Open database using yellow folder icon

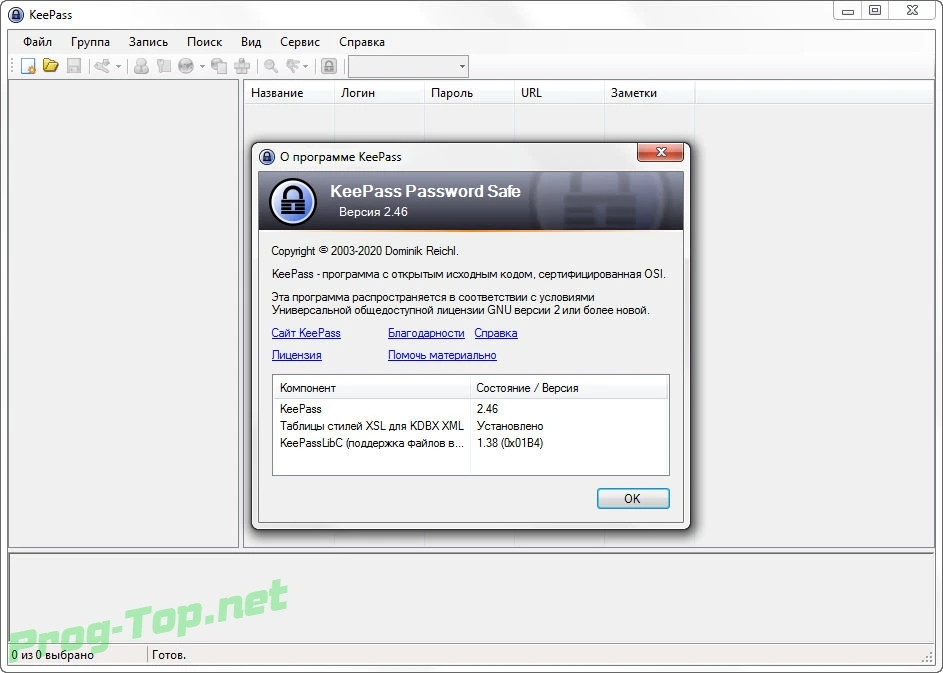pyautogui.click(x=51, y=66)
